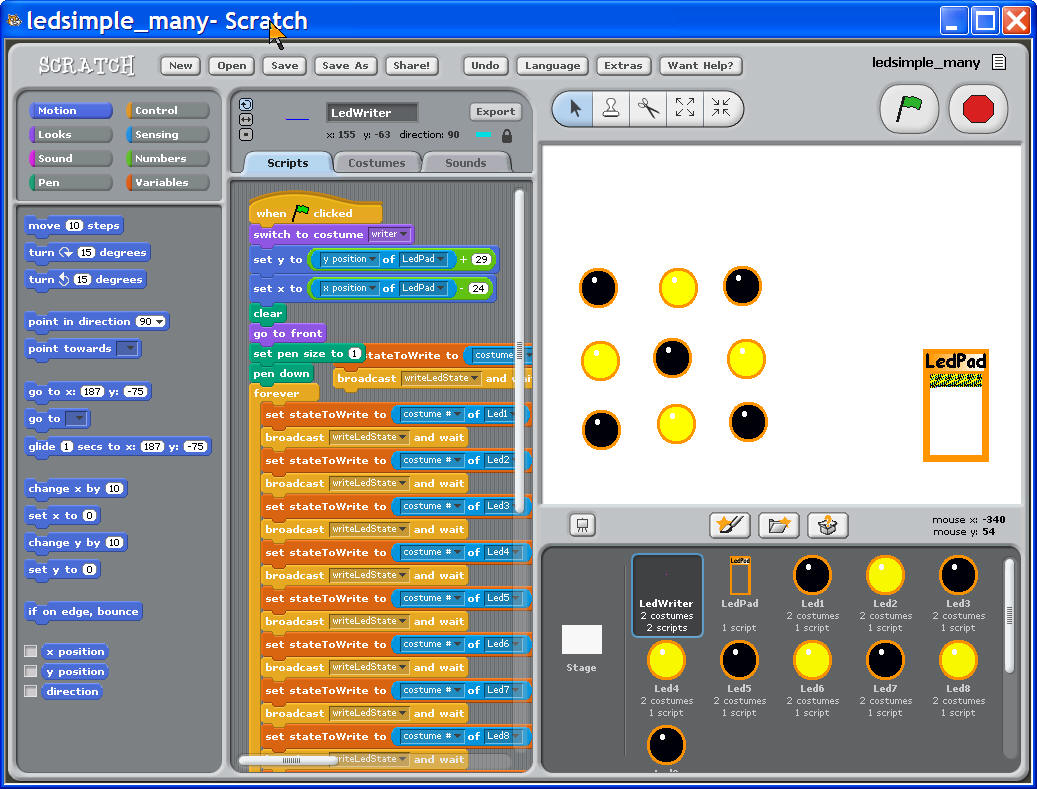Screen dimensions: 1037x789
Task: Select the Led3 sprite thumbnail
Action: coord(958,593)
